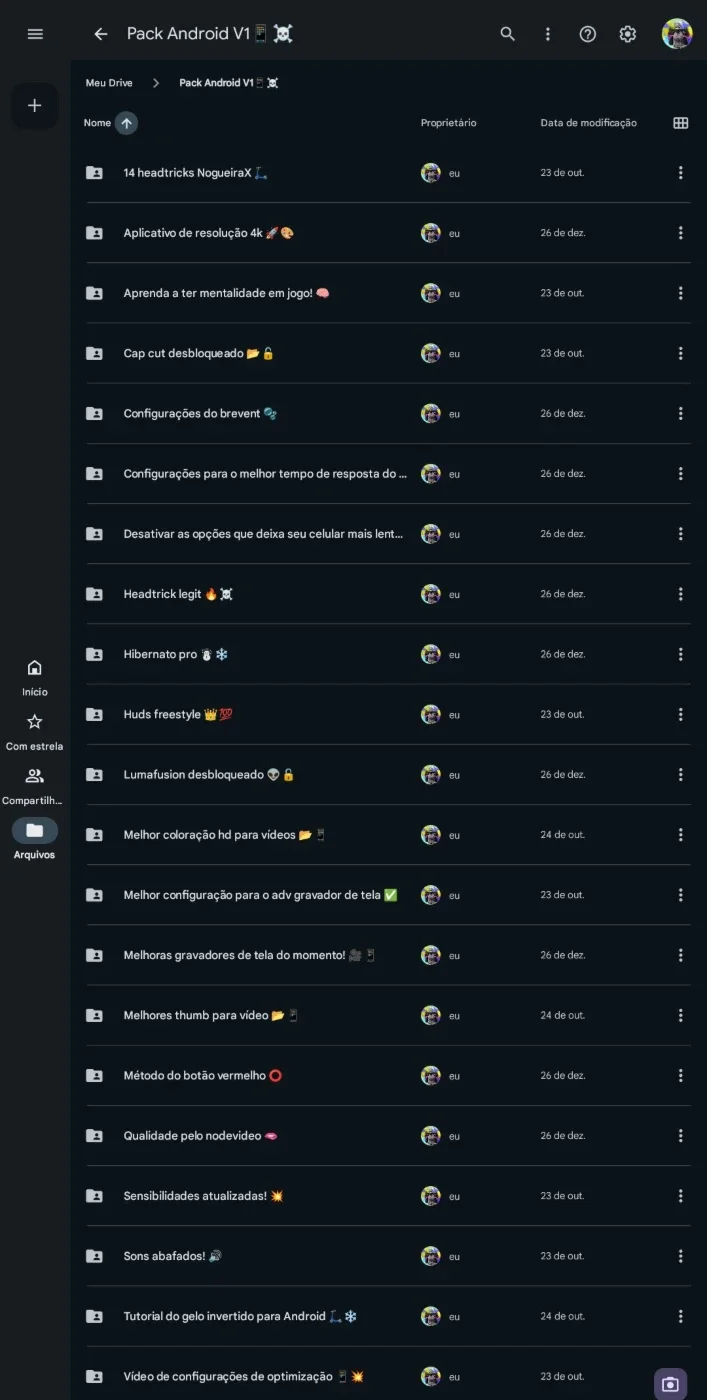Toggle name sort direction arrow
The width and height of the screenshot is (707, 1400).
[126, 123]
